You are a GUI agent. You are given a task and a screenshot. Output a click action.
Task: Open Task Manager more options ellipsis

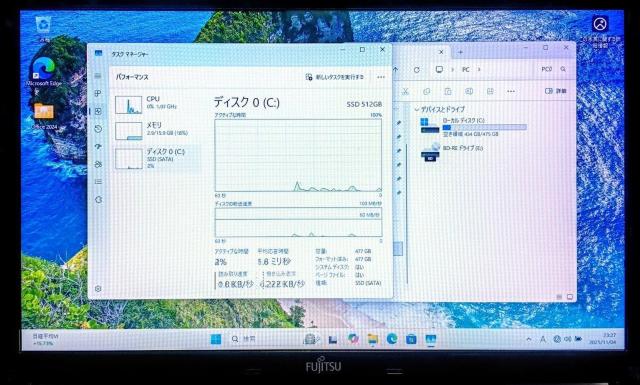pos(381,77)
